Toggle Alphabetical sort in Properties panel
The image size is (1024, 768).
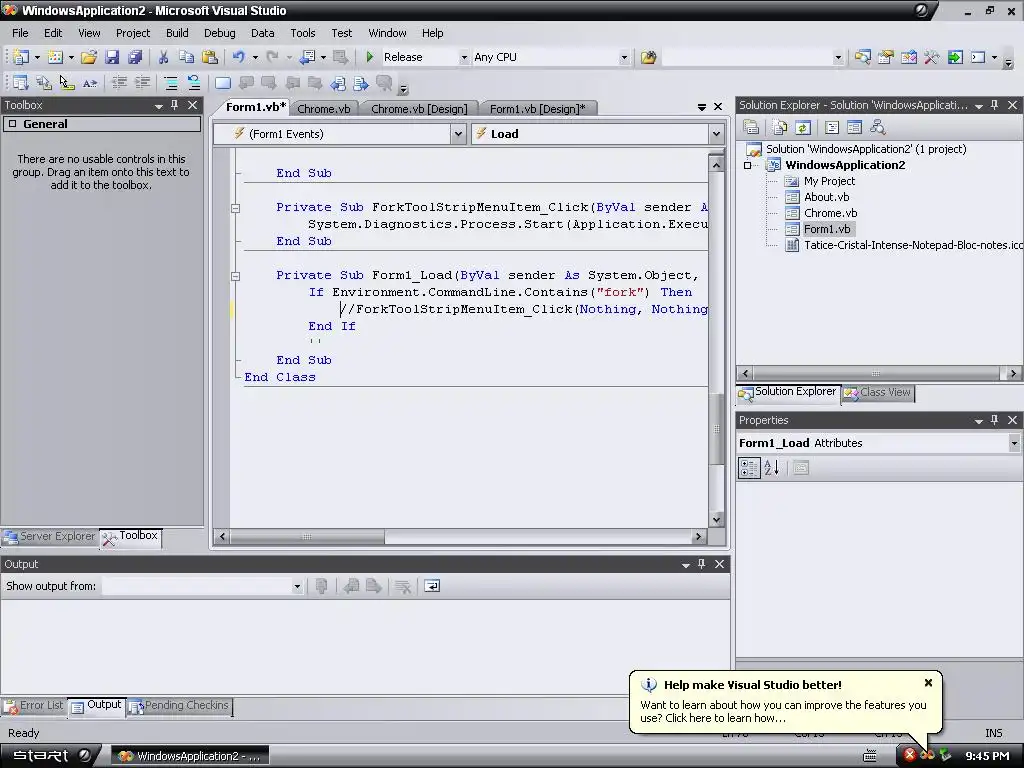coord(771,468)
